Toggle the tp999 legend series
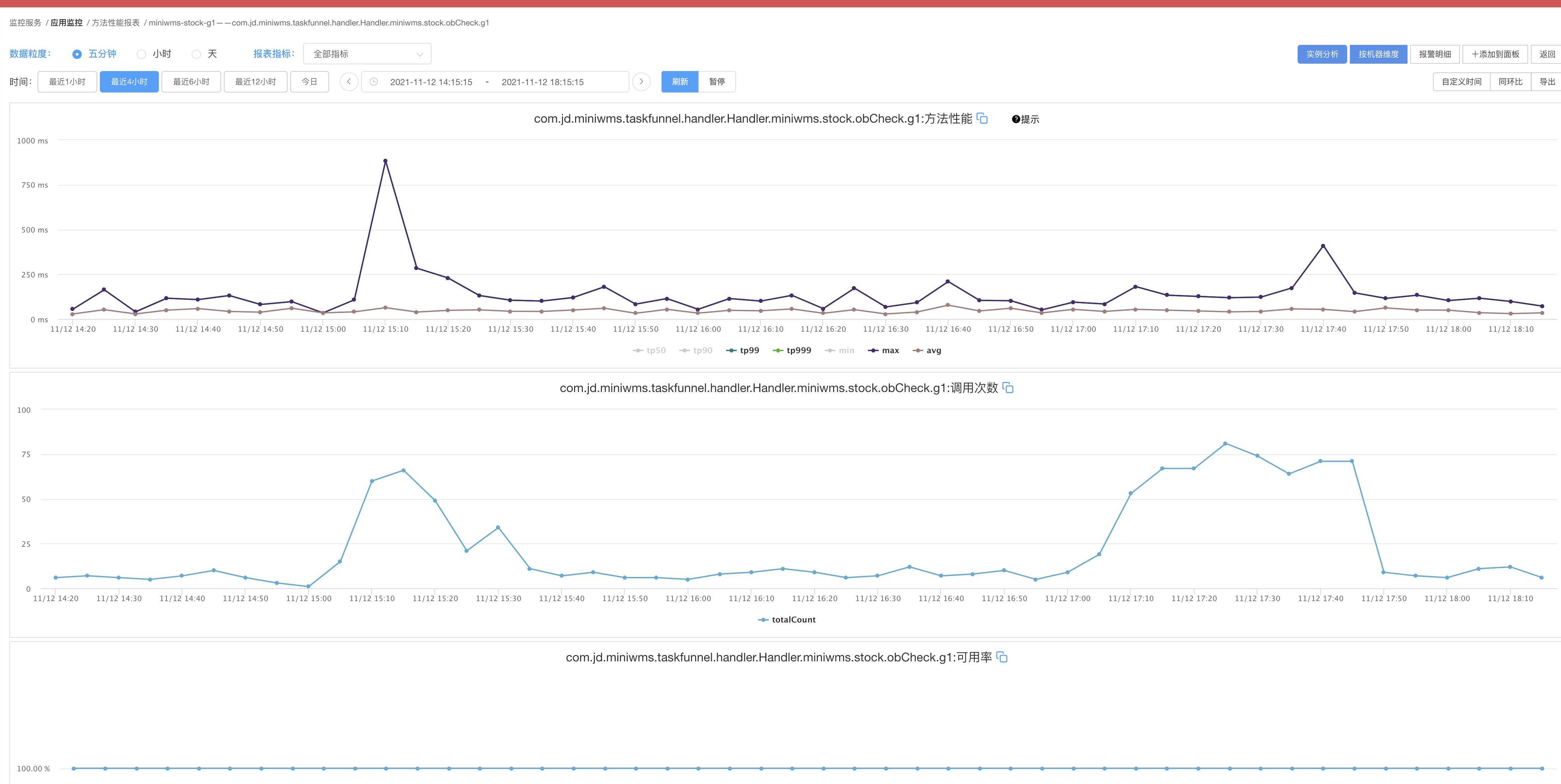The height and width of the screenshot is (784, 1561). click(792, 350)
